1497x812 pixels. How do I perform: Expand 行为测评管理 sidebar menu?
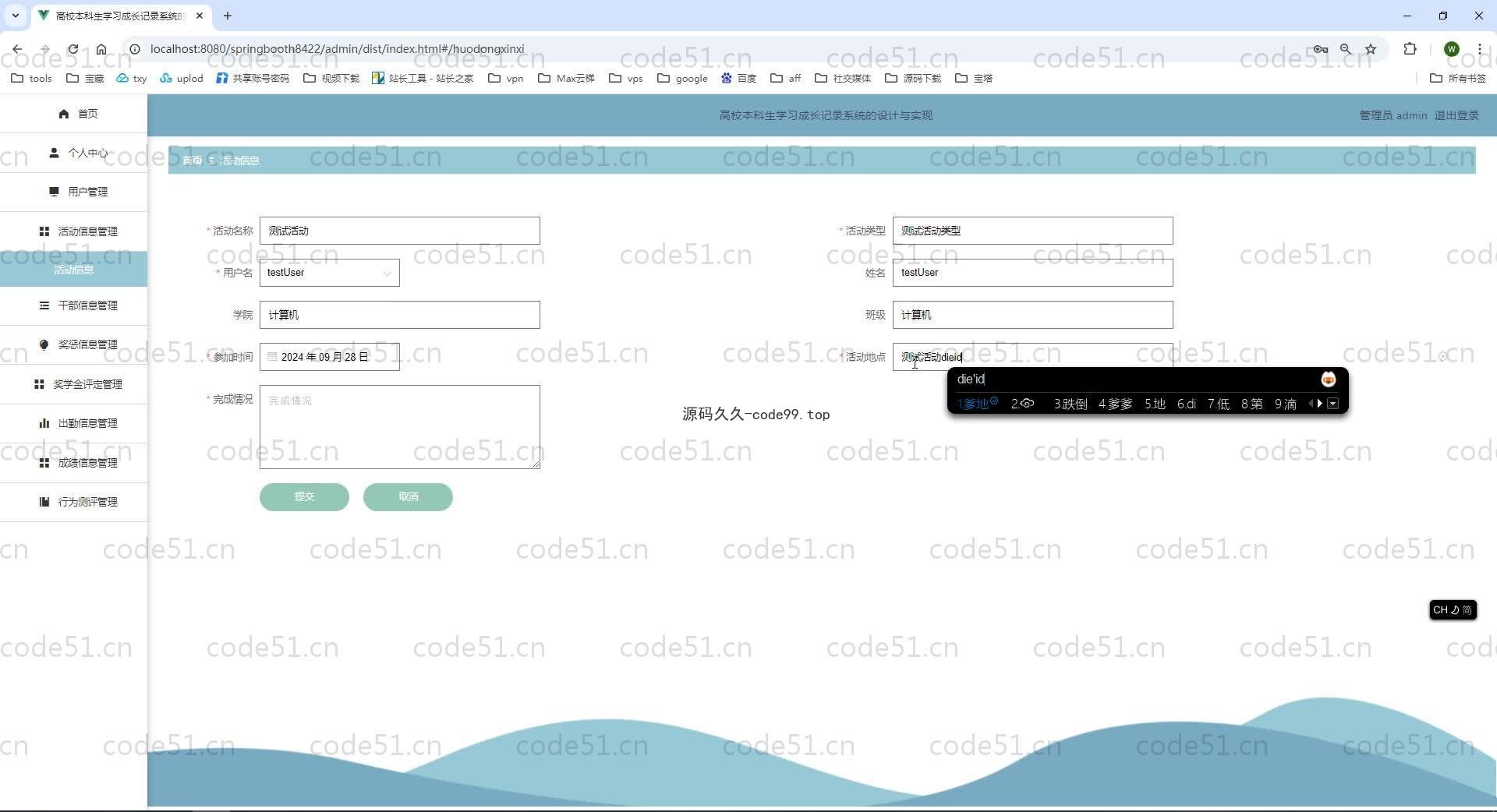pos(74,502)
